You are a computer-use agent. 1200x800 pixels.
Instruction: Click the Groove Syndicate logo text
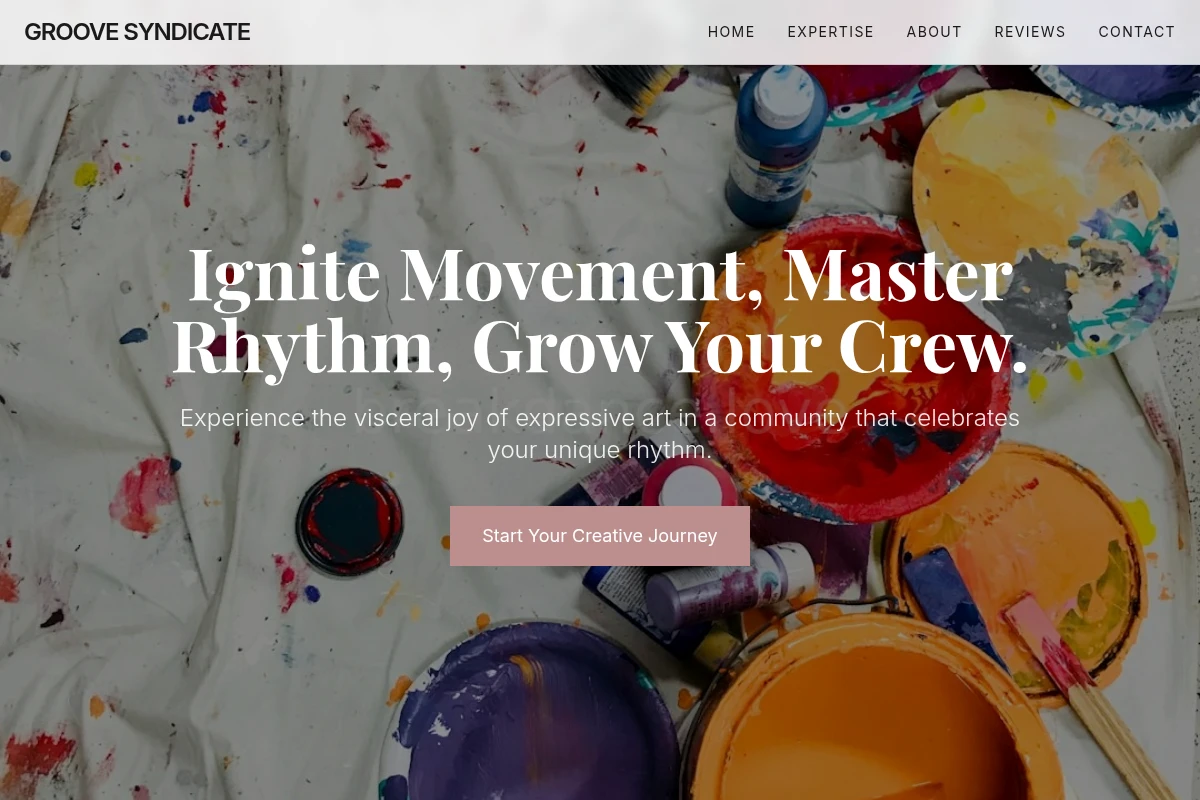[x=137, y=32]
